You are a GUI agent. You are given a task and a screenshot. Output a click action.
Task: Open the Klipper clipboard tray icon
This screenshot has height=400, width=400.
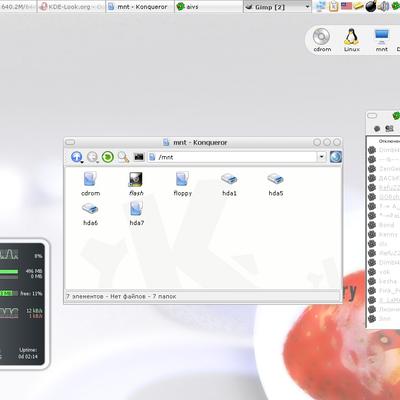(x=334, y=7)
